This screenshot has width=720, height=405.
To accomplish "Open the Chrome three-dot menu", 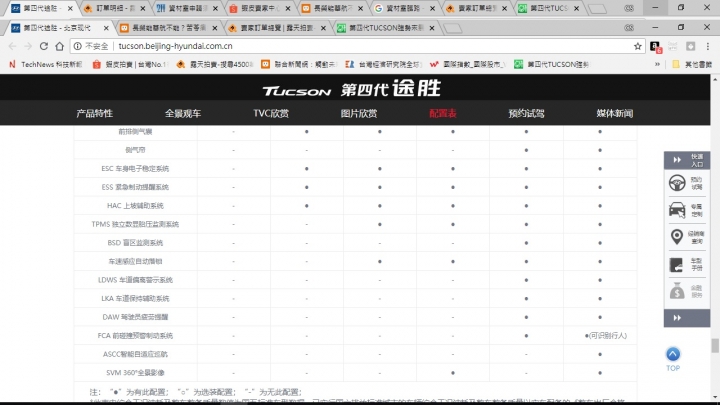I will coord(708,46).
